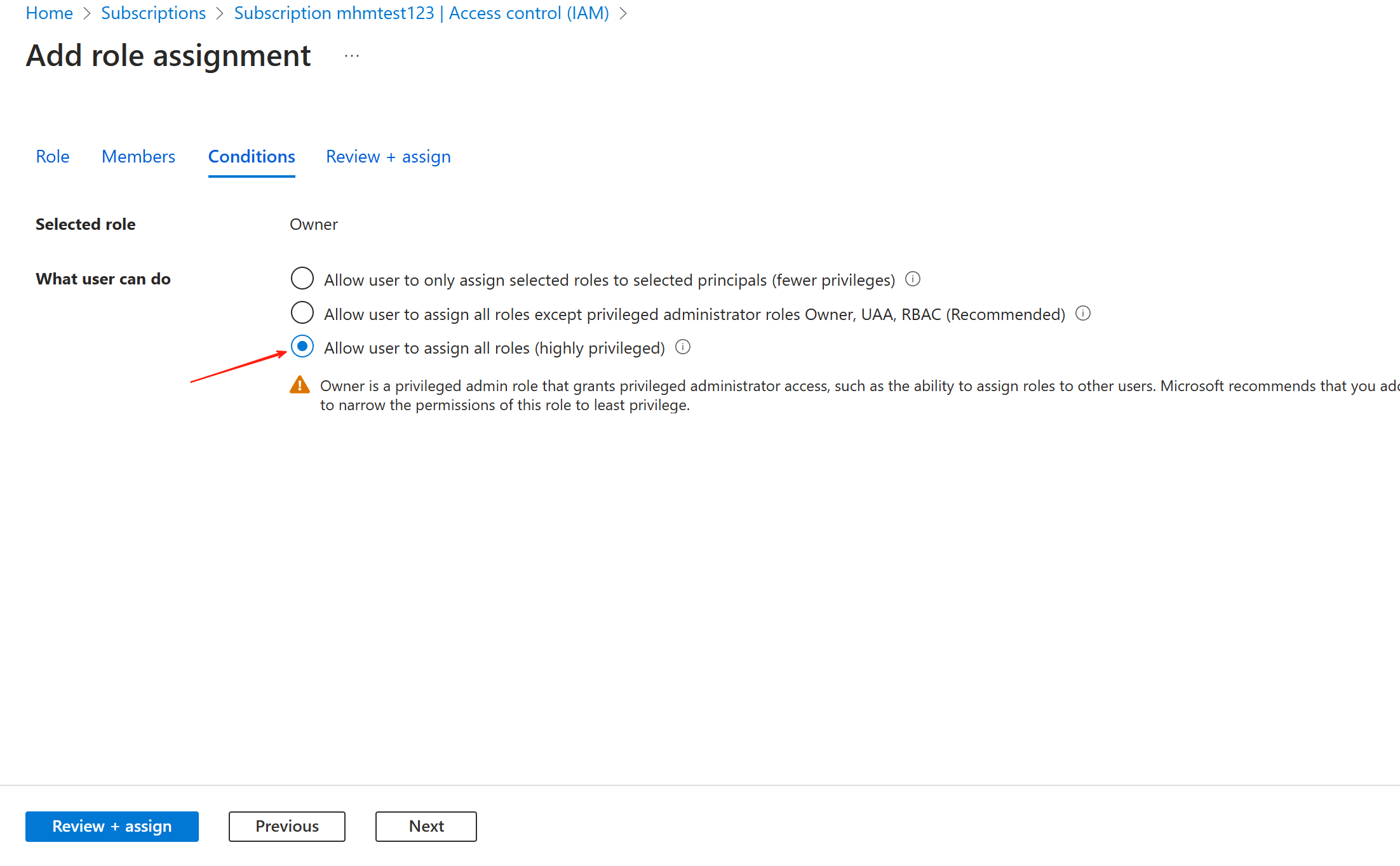Click the Owner privileged admin role warning text
Screen dimensions: 1400x866
point(859,395)
